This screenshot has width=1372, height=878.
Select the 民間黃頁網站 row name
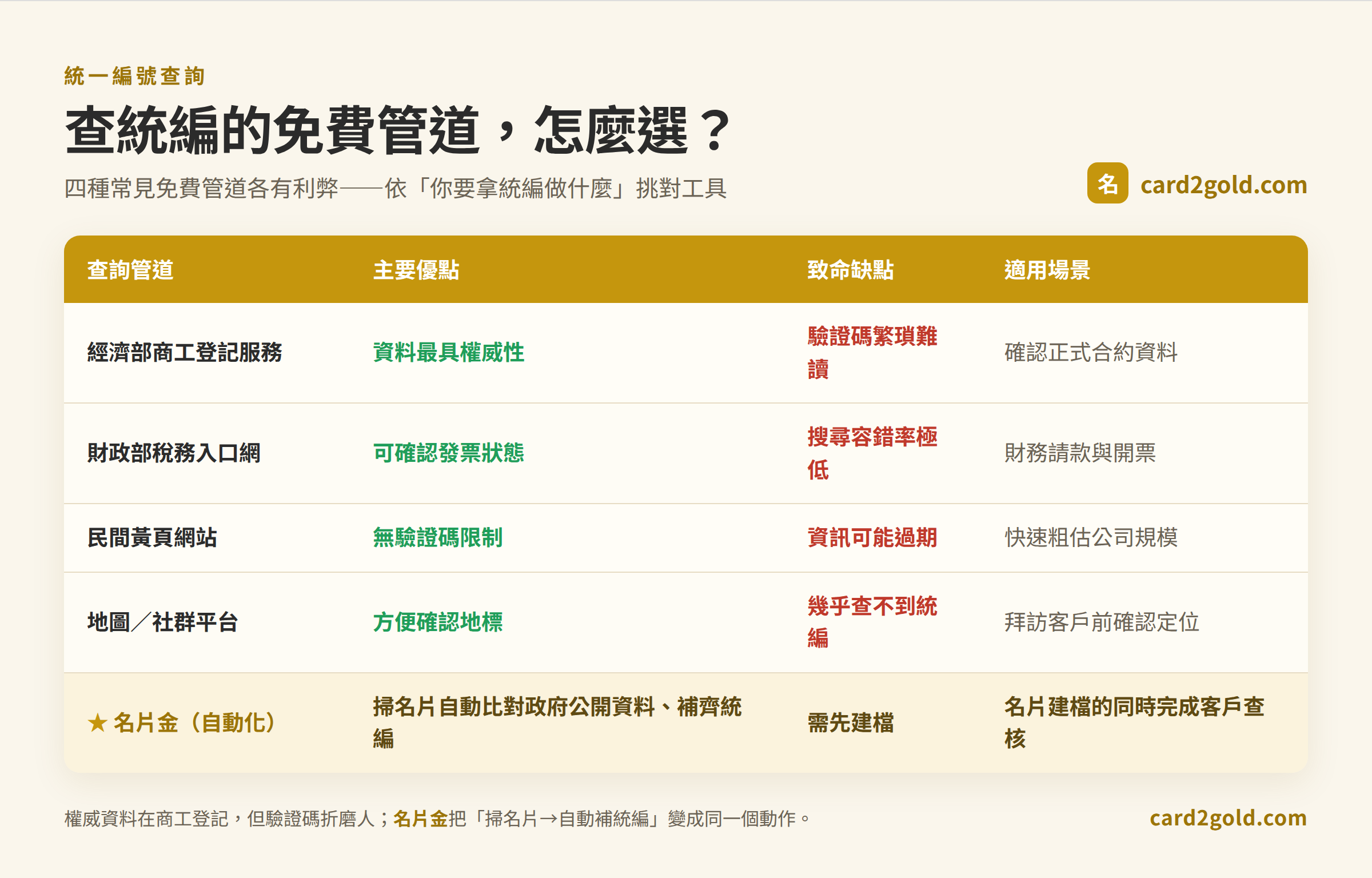click(152, 537)
